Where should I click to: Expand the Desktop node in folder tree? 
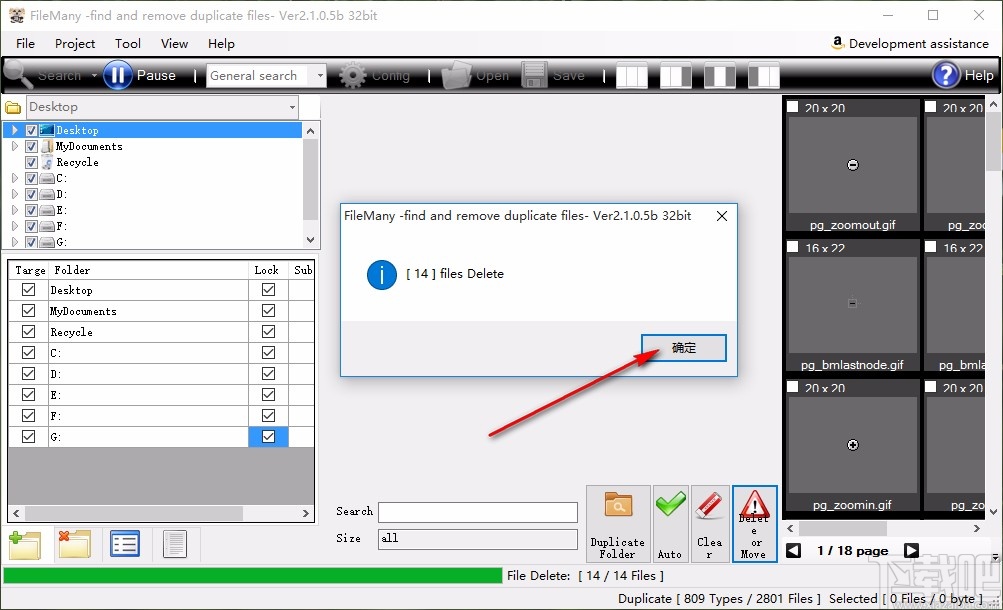[15, 130]
